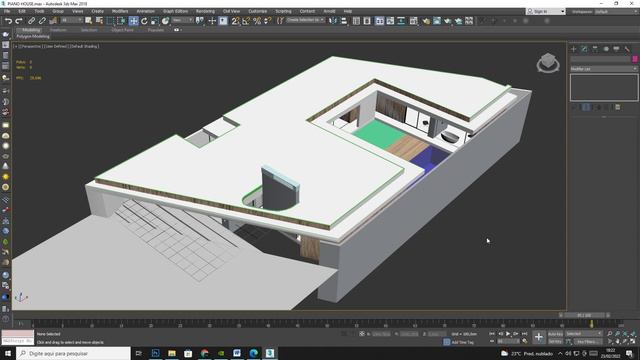Toggle Spinner Snap
The image size is (640, 360).
268,21
